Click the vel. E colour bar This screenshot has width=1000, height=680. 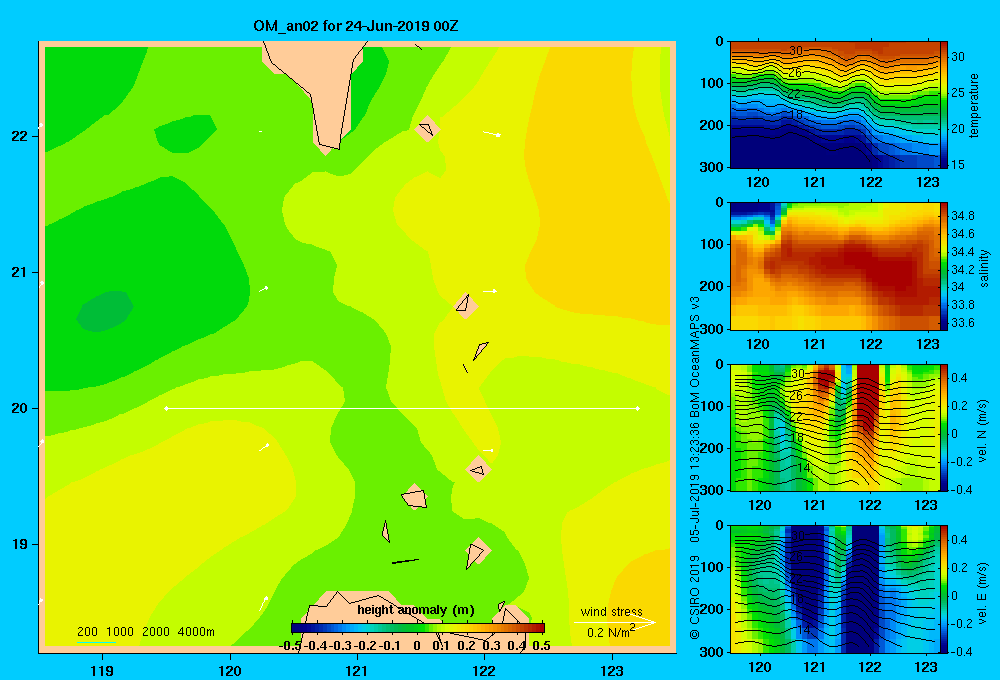pyautogui.click(x=944, y=589)
